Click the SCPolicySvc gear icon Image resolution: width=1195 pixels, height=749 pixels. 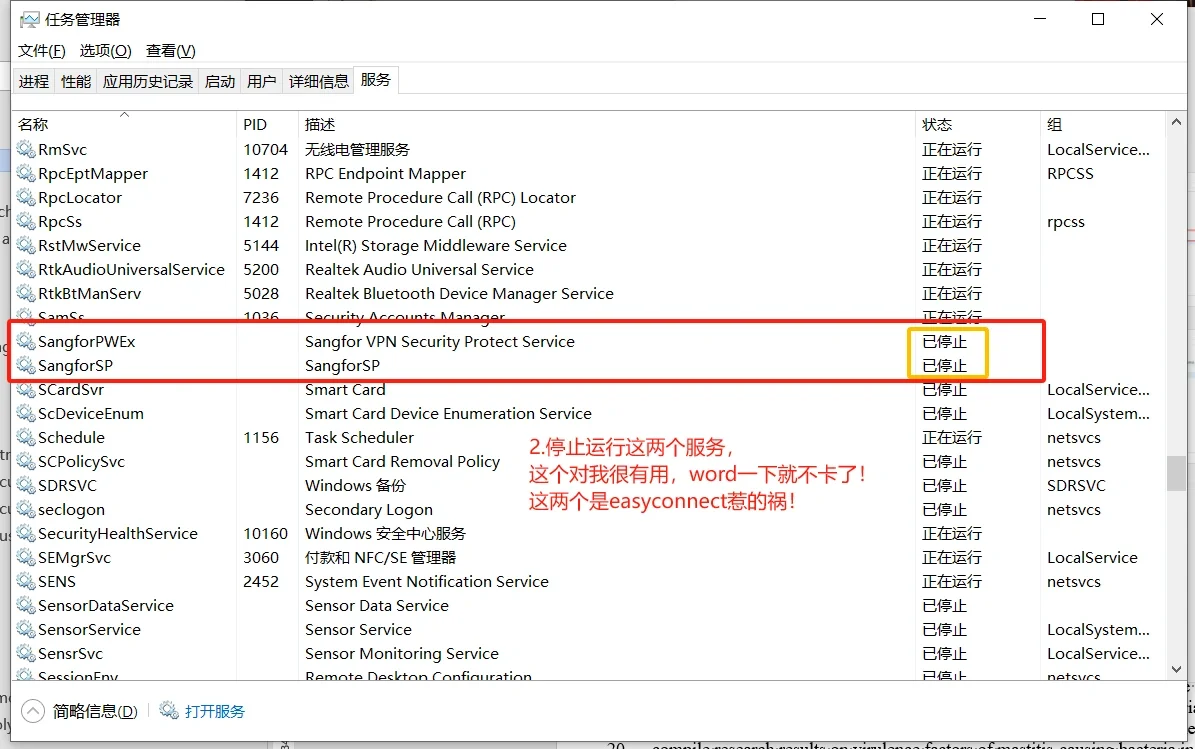coord(26,462)
